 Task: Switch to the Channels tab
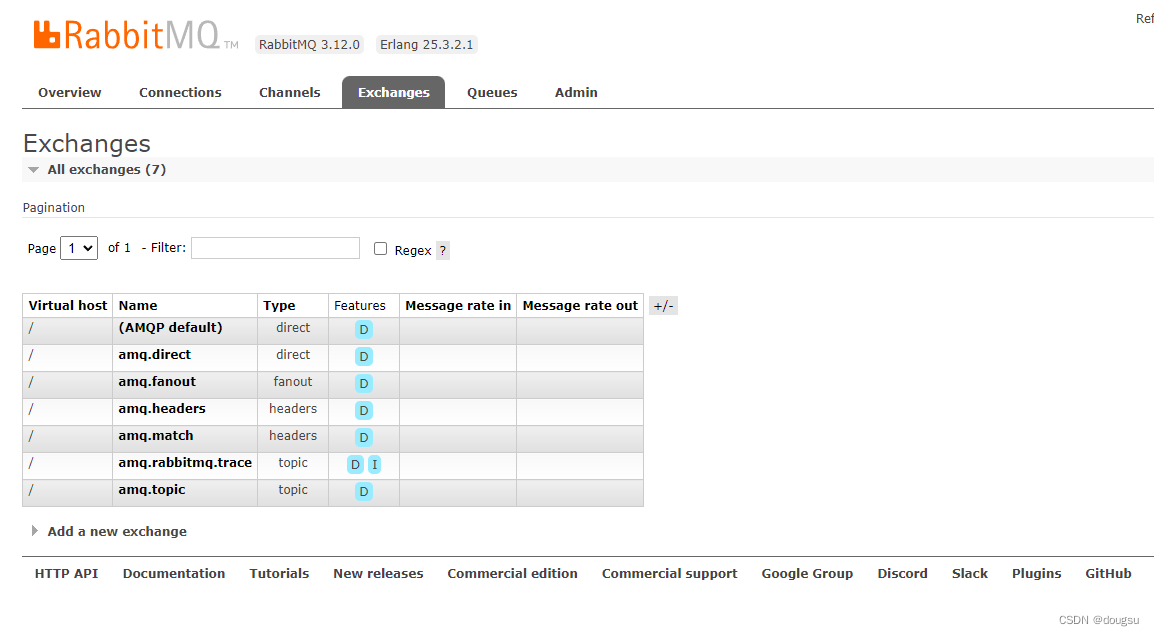pos(290,93)
